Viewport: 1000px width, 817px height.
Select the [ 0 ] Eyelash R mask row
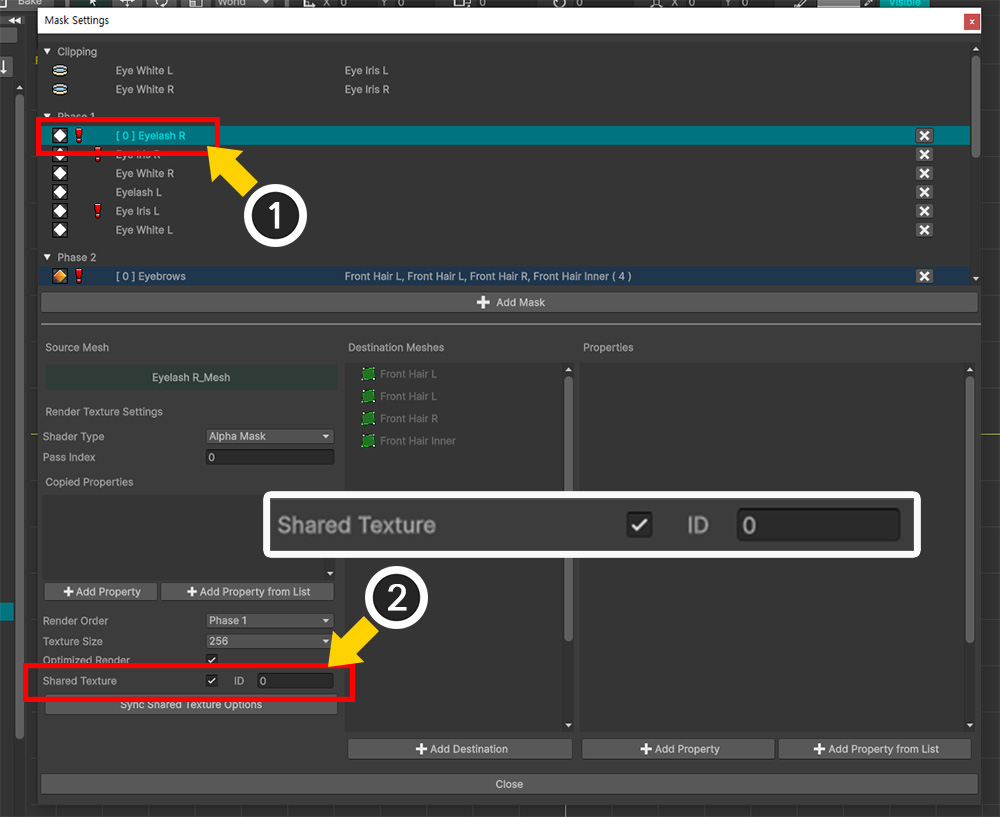click(x=504, y=135)
